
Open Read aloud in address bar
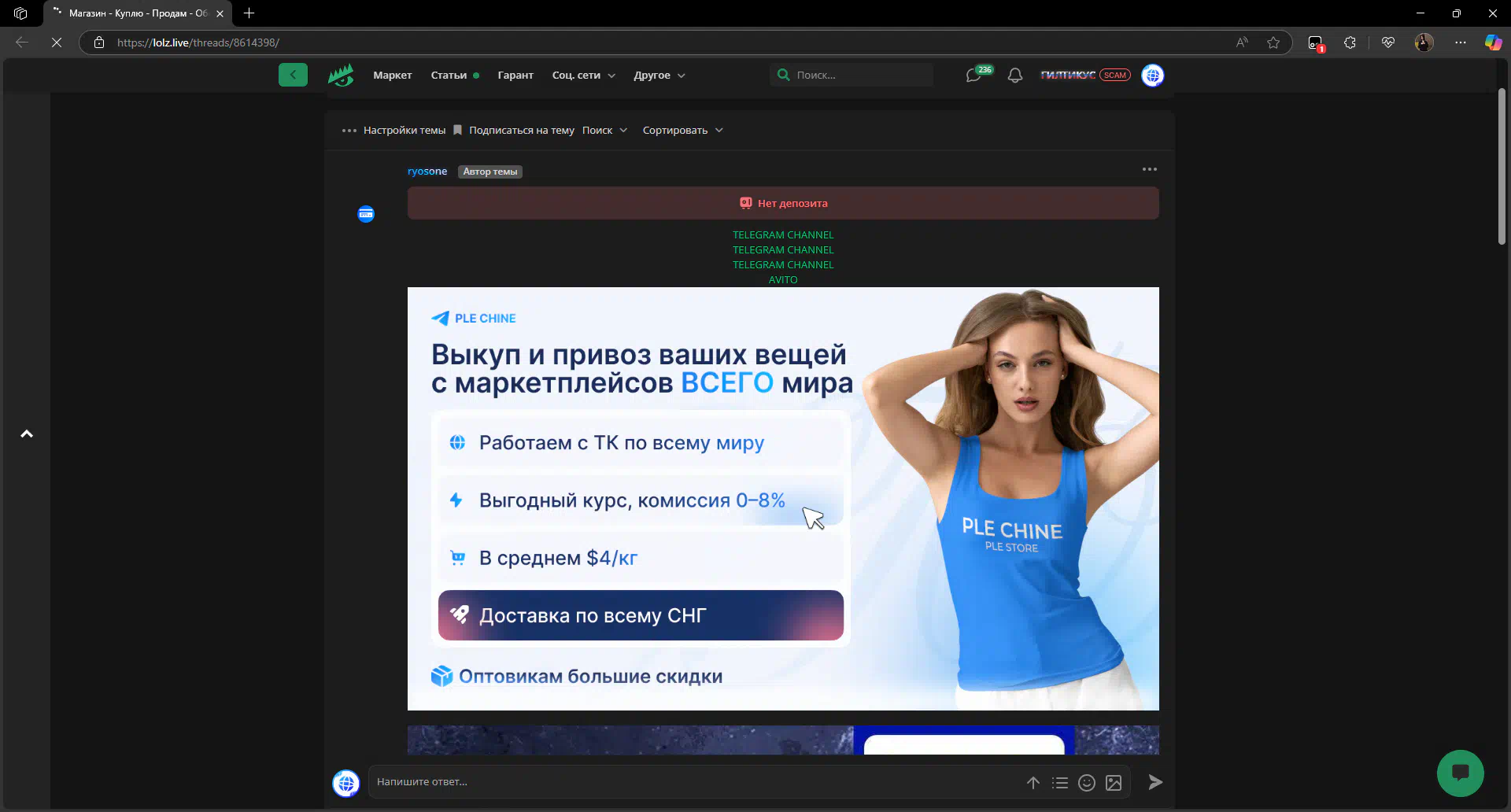tap(1242, 42)
